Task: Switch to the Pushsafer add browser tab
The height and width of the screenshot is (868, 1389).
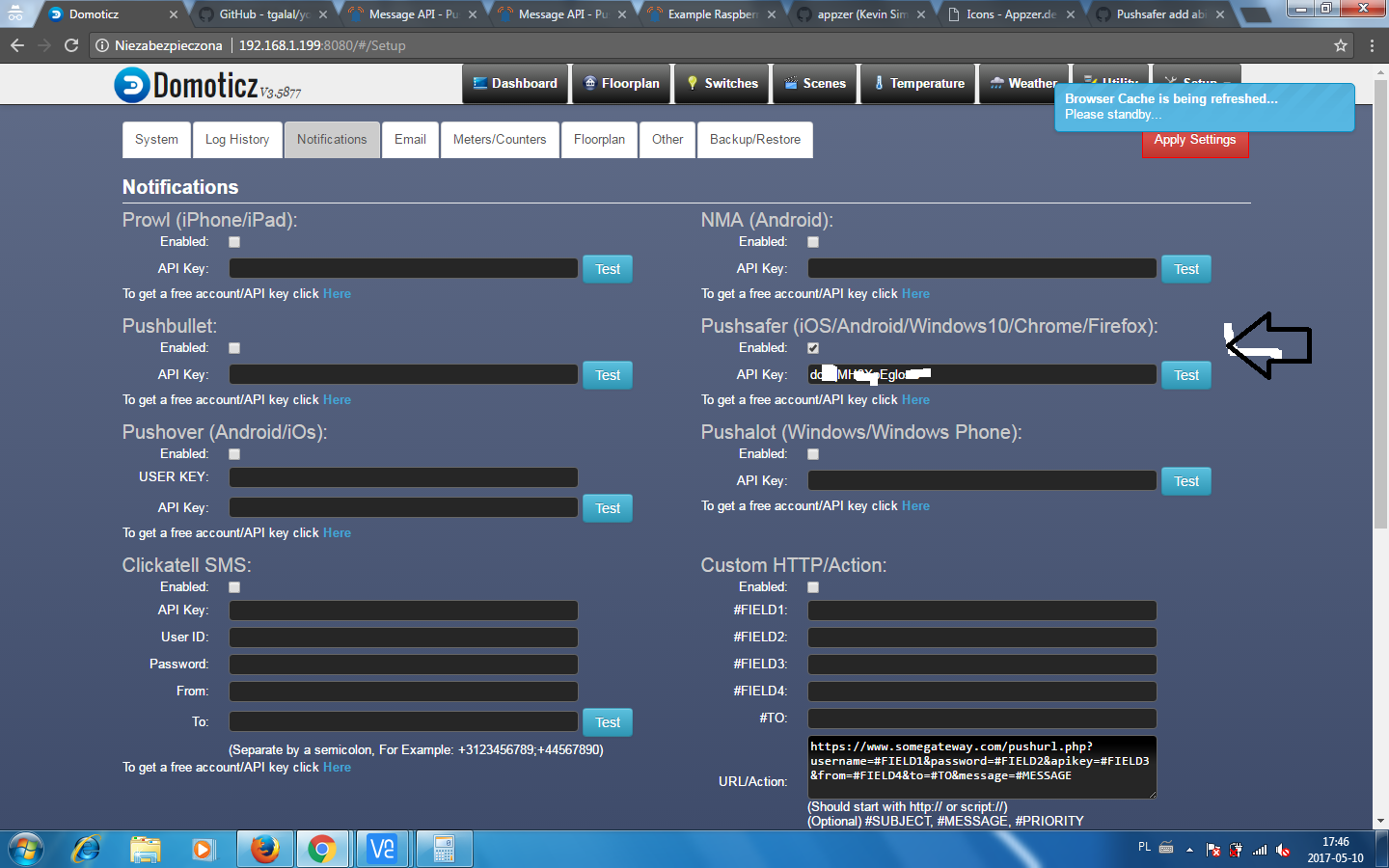Action: 1160,14
